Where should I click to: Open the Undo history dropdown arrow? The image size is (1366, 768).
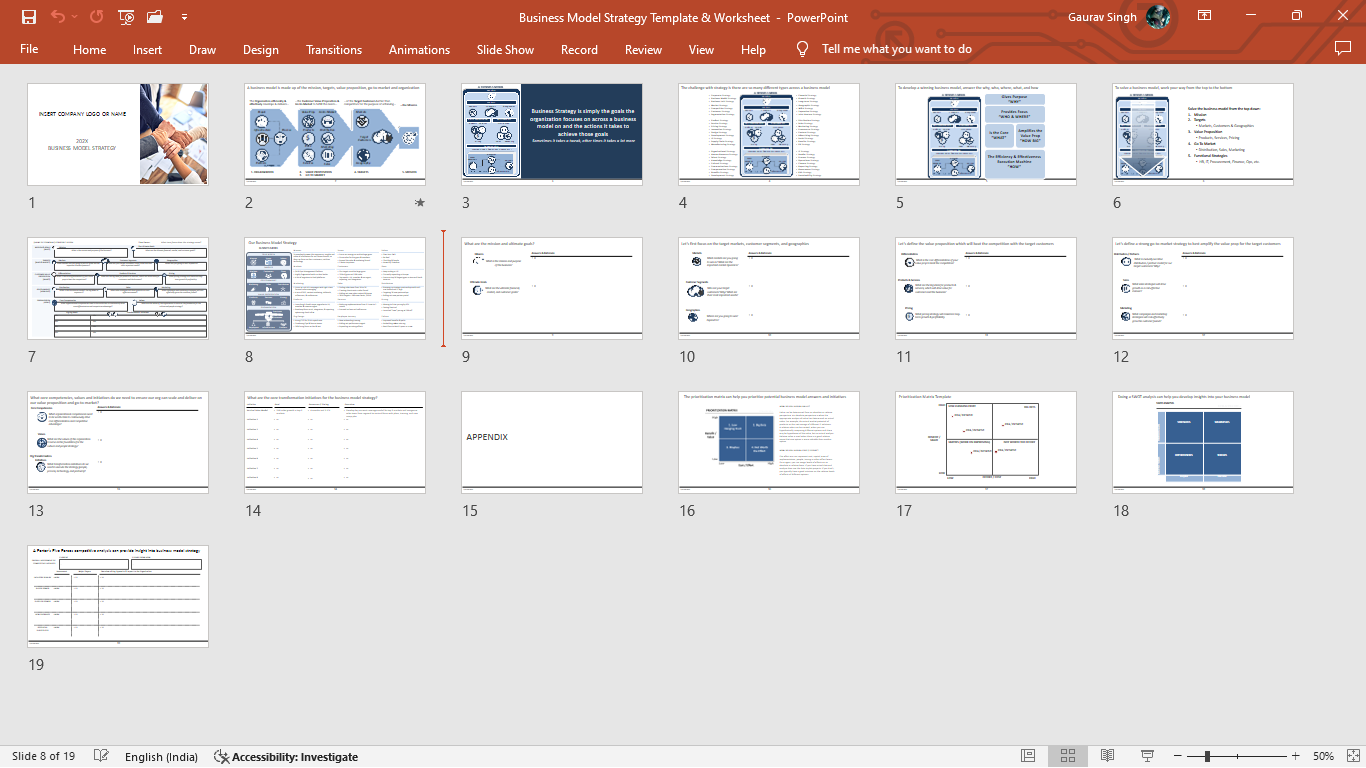click(x=75, y=17)
